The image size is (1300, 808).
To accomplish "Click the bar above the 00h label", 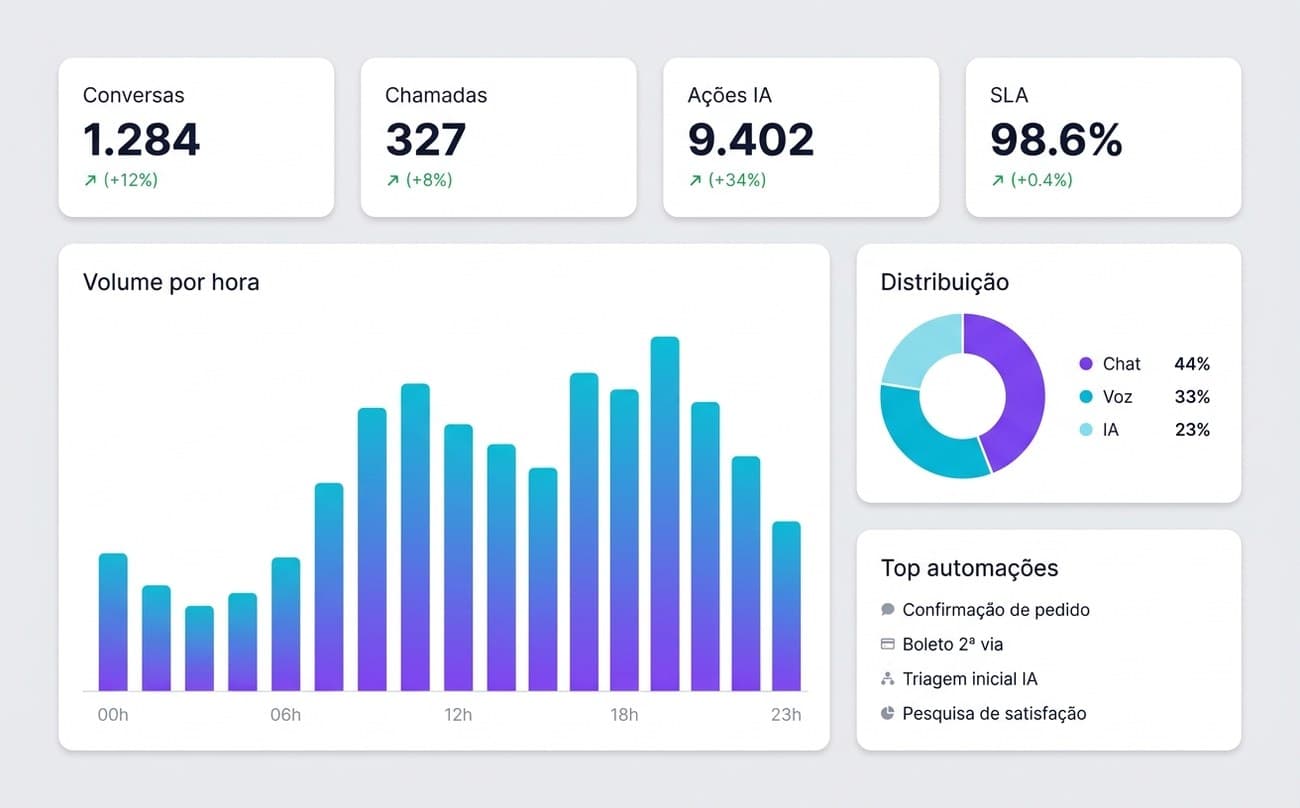I will click(113, 622).
